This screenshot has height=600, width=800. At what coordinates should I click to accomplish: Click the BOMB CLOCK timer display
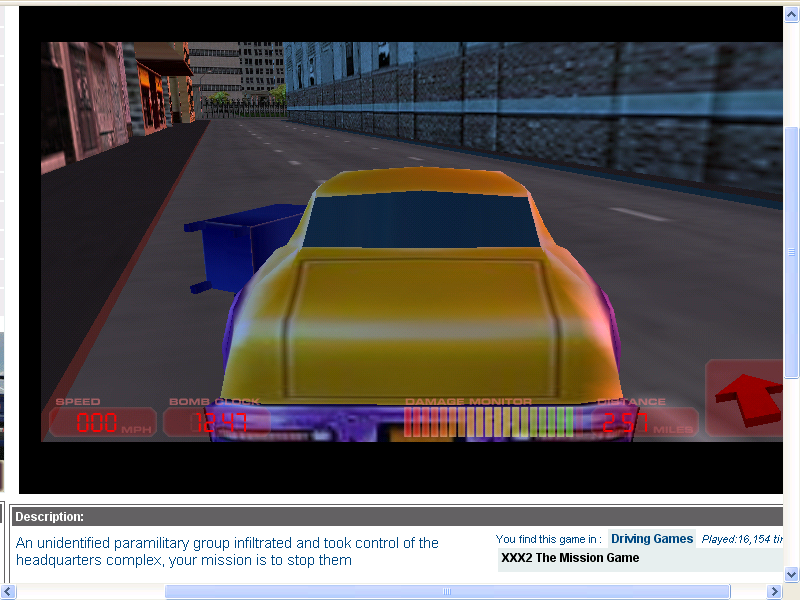coord(216,422)
